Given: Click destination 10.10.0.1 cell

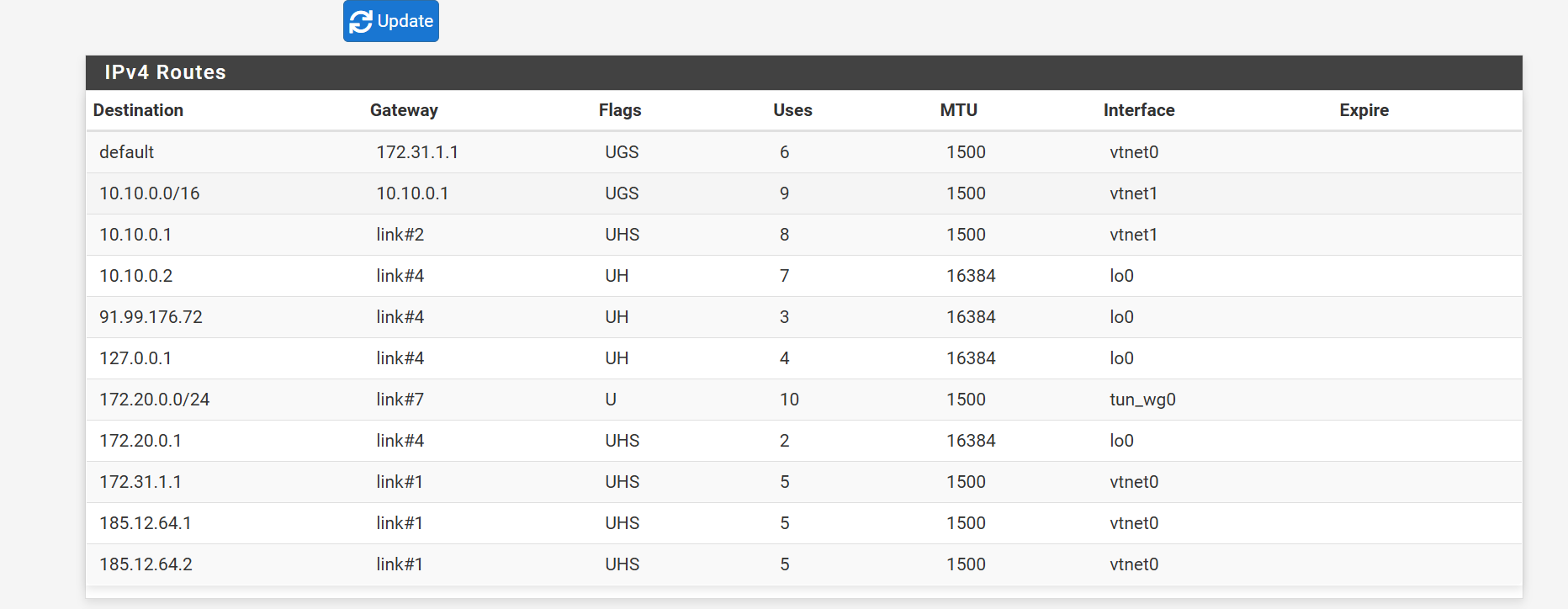Looking at the screenshot, I should click(x=135, y=235).
